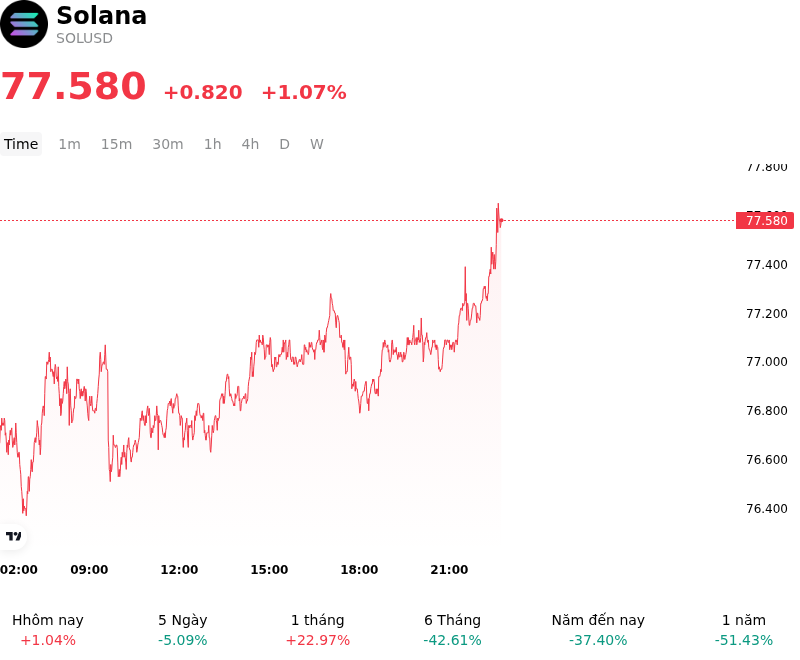Open the TradingView logo badge
800x660 pixels.
point(13,536)
